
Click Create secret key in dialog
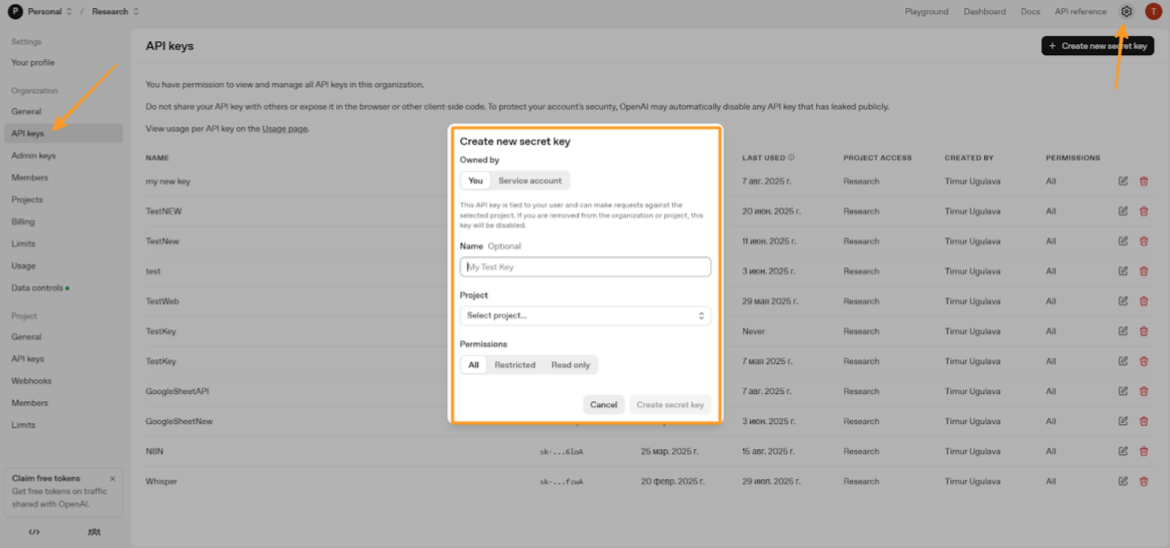[x=670, y=405]
